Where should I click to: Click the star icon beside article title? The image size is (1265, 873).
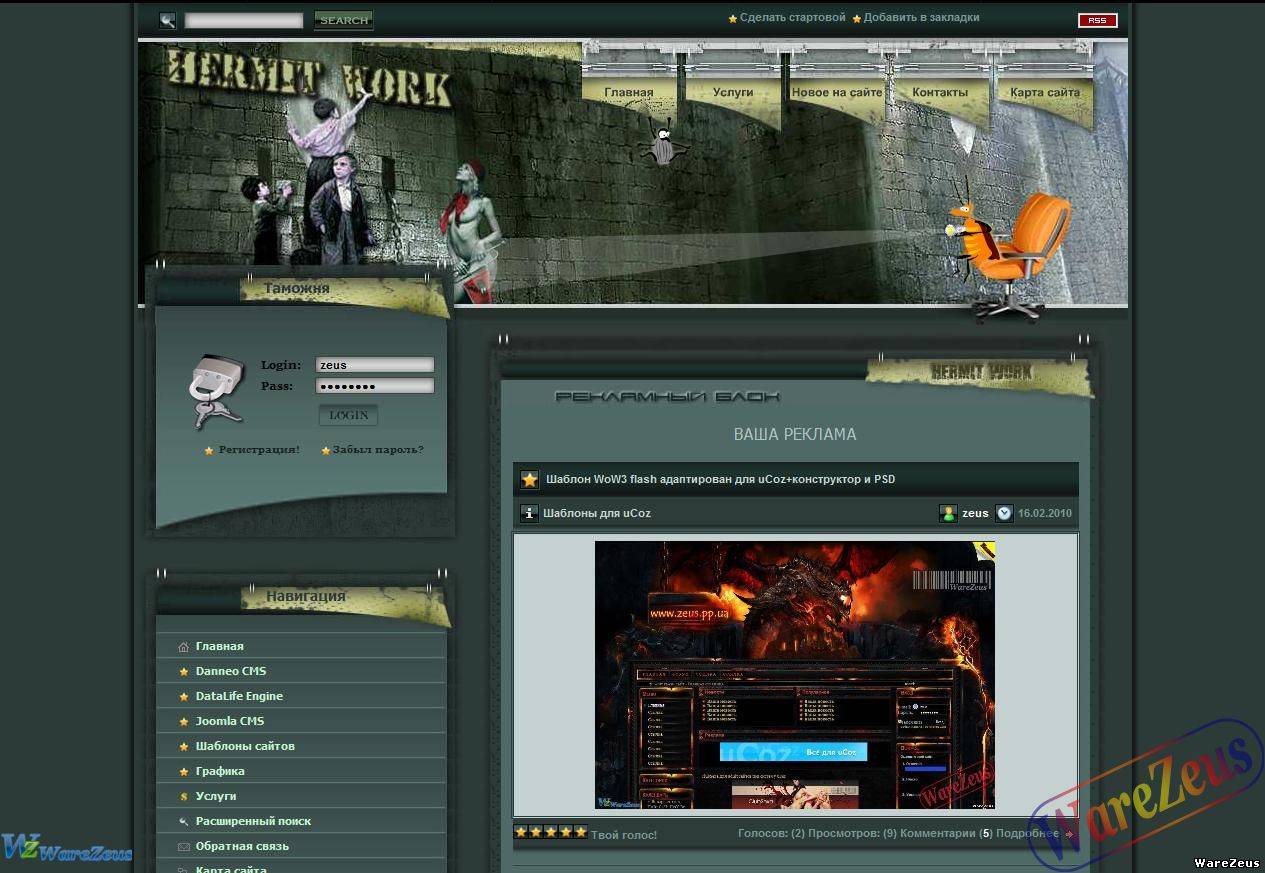click(x=530, y=480)
